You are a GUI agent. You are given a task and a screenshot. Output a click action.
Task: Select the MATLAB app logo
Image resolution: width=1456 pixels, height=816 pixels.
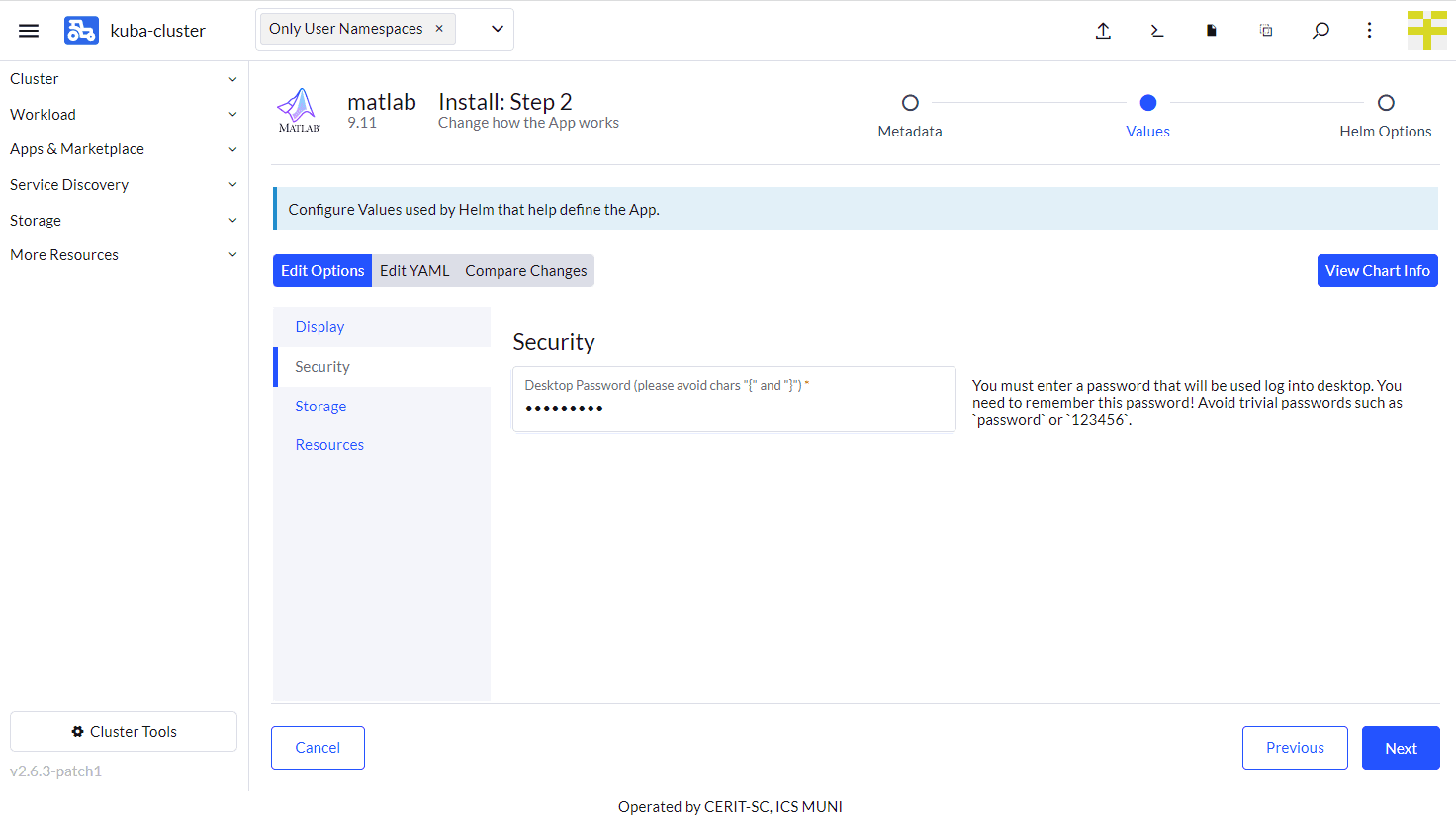(299, 109)
